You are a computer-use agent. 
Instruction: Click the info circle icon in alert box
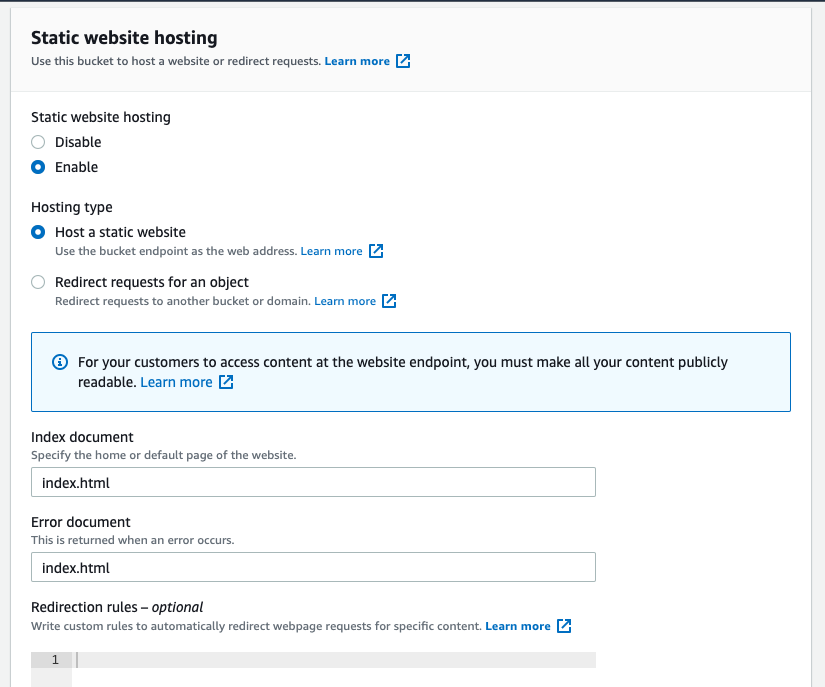[x=60, y=362]
